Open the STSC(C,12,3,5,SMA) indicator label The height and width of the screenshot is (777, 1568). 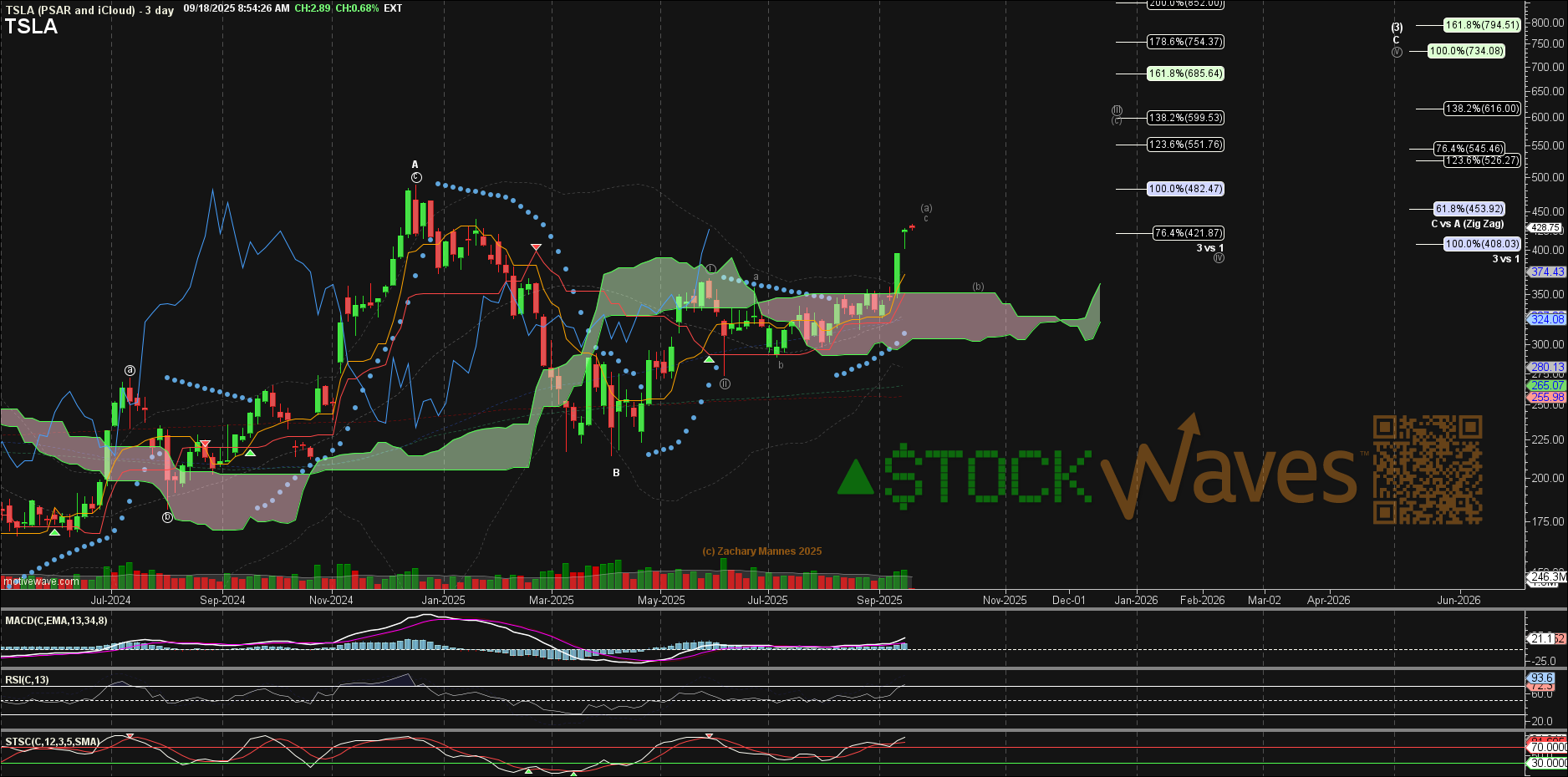point(52,742)
